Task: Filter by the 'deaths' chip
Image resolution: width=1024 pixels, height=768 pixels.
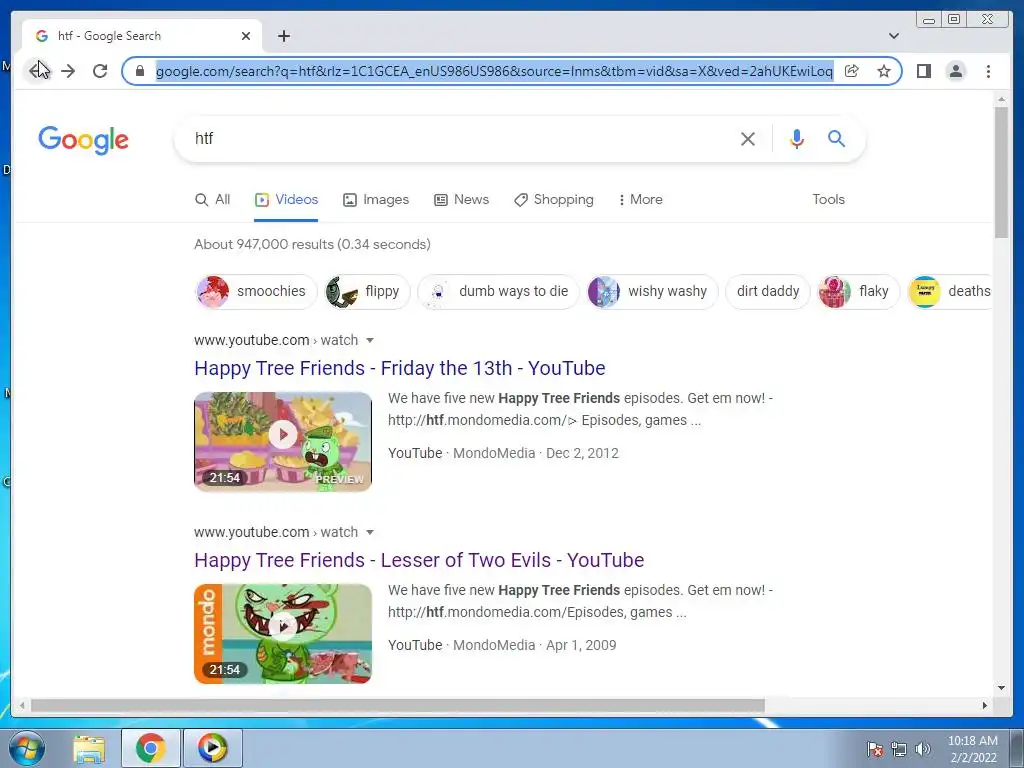Action: pyautogui.click(x=950, y=291)
